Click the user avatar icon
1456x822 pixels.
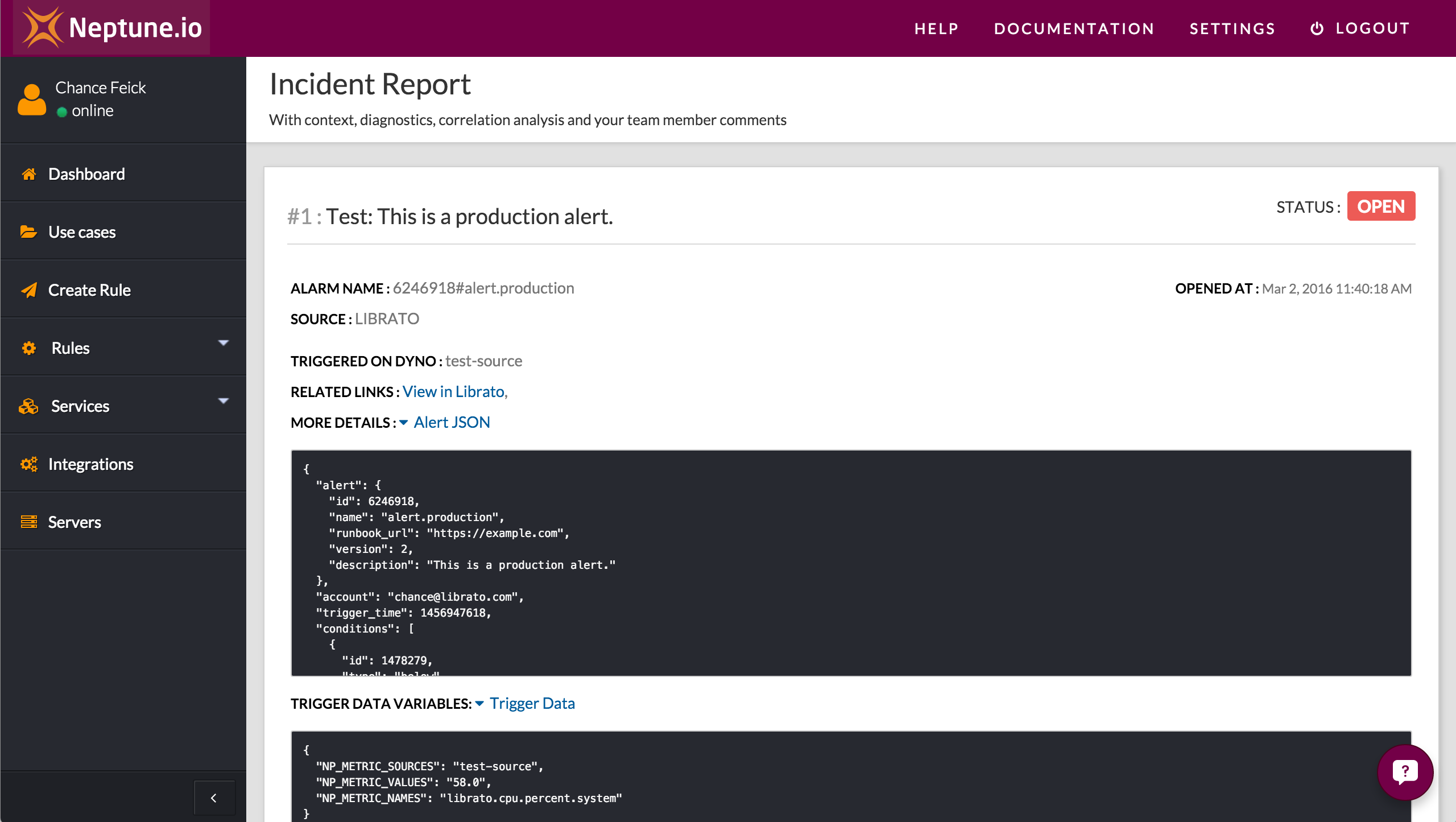[32, 100]
